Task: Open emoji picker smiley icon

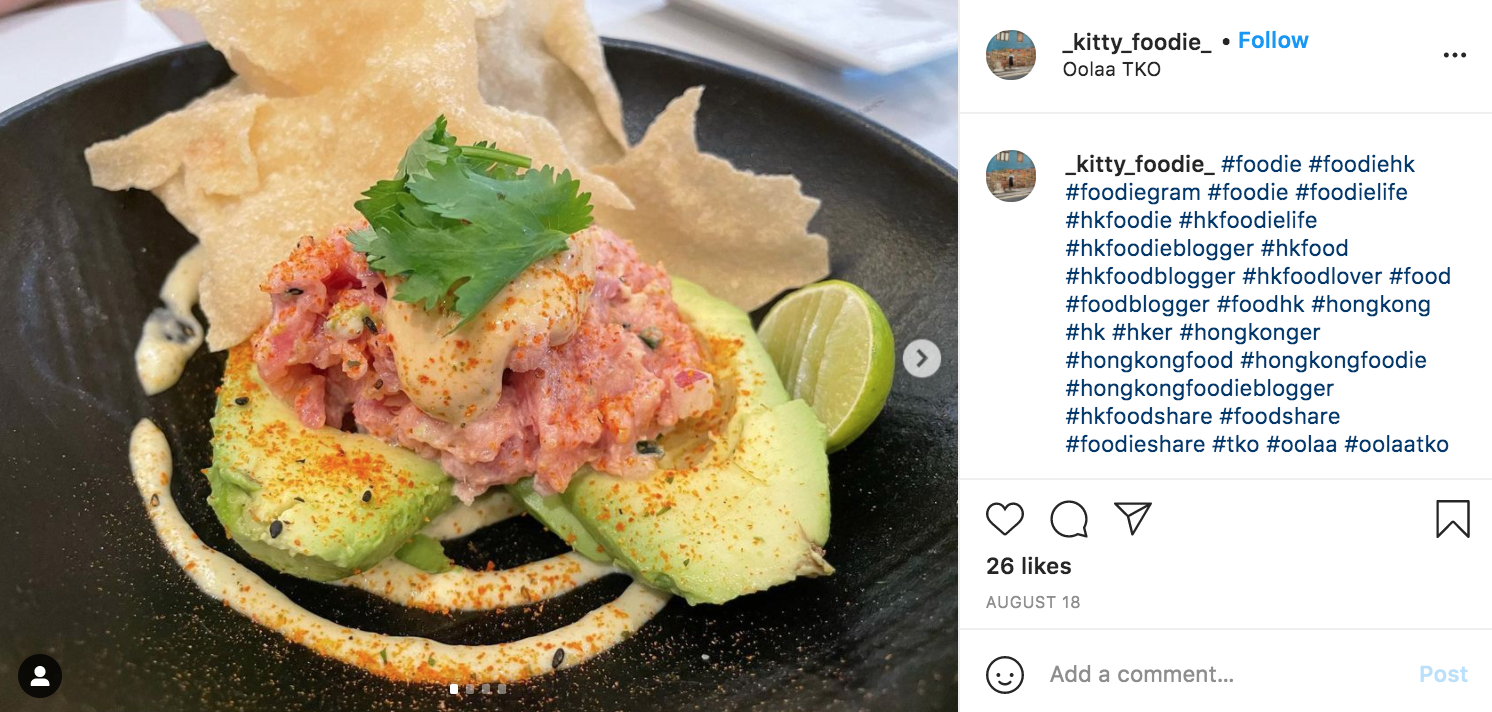Action: click(x=1005, y=674)
